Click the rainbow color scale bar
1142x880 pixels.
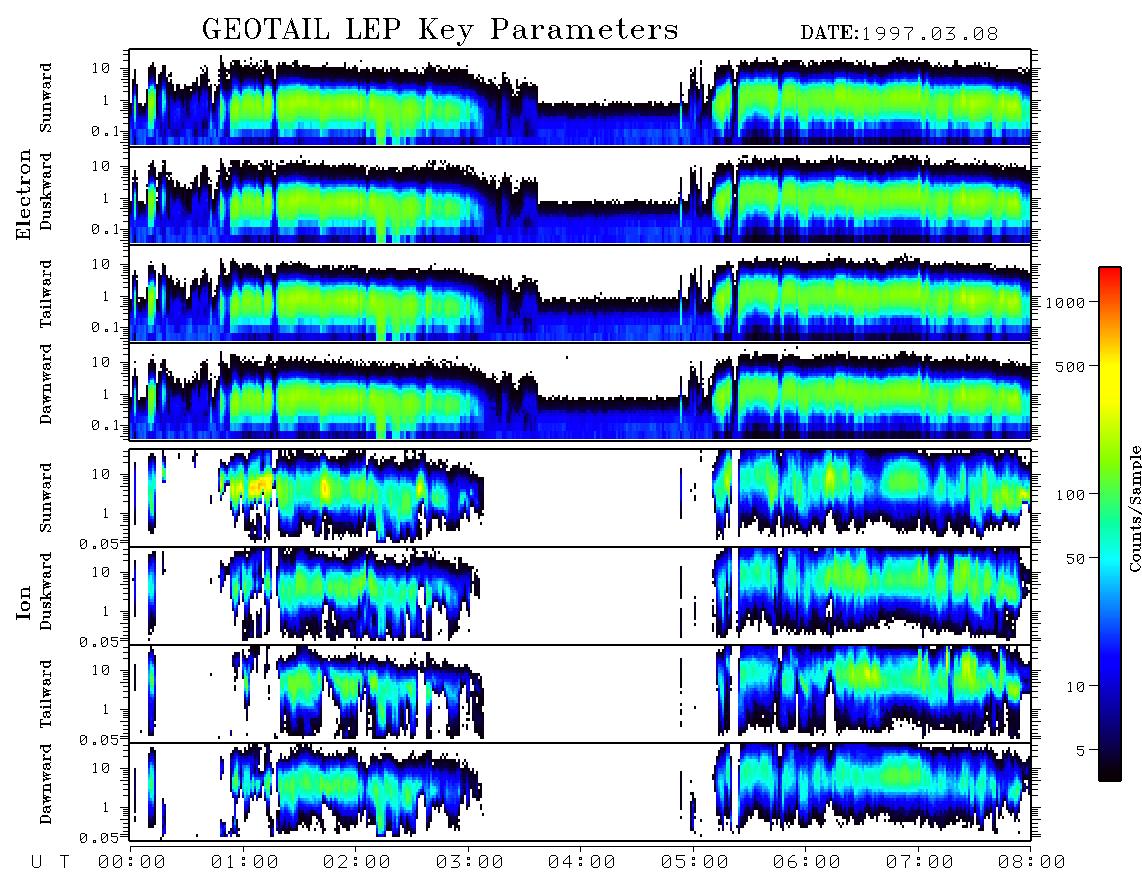coord(1109,524)
